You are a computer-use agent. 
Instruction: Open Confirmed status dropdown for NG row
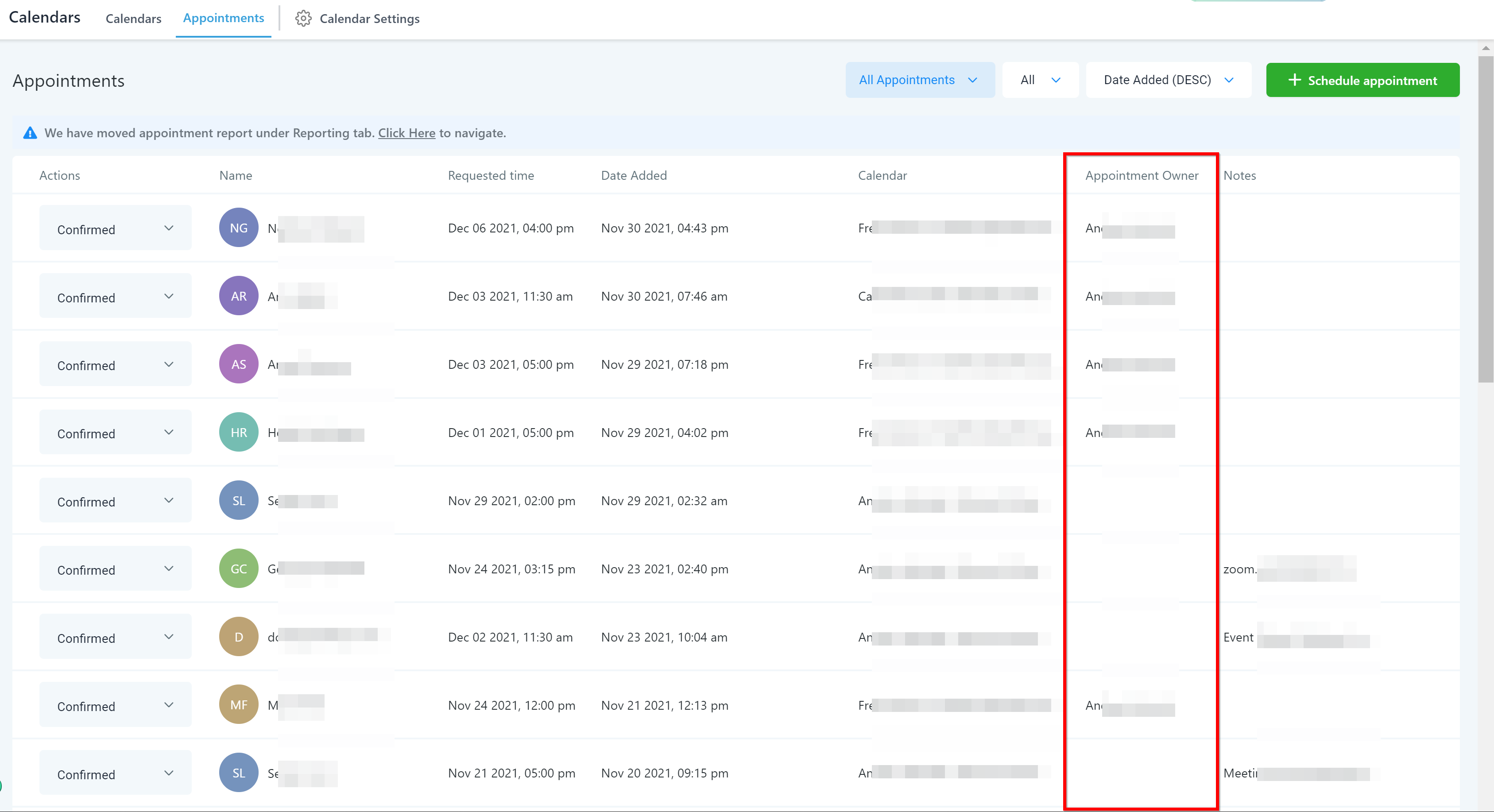click(115, 229)
